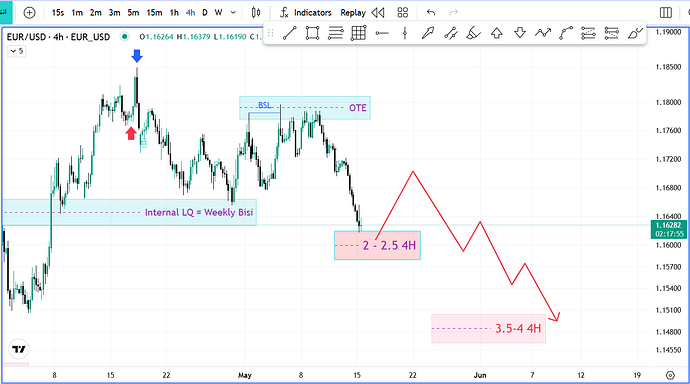Select the Long Position tool
The image size is (690, 384).
pos(588,33)
